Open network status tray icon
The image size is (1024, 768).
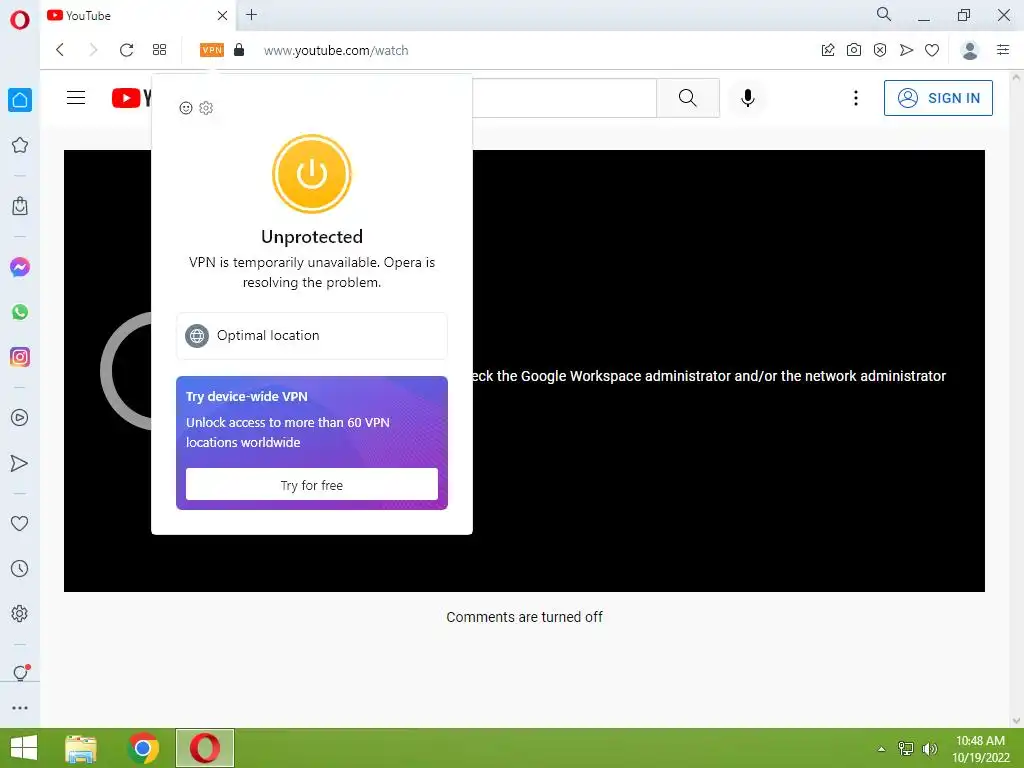pos(905,749)
